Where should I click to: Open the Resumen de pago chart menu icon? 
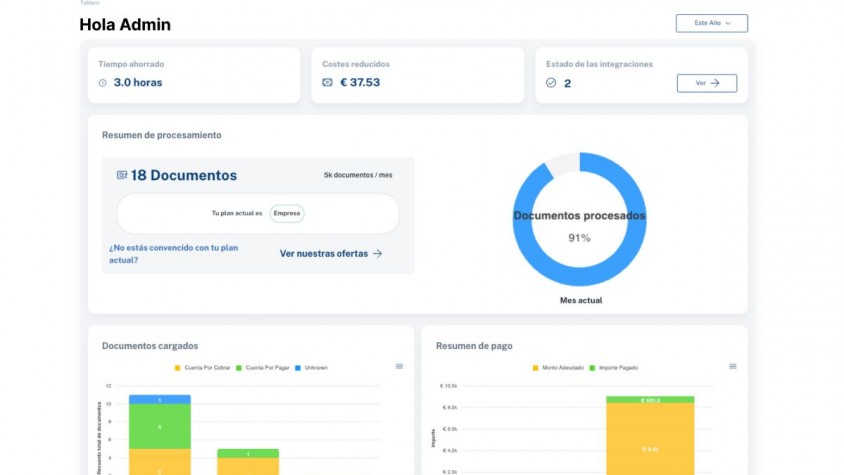pyautogui.click(x=733, y=366)
